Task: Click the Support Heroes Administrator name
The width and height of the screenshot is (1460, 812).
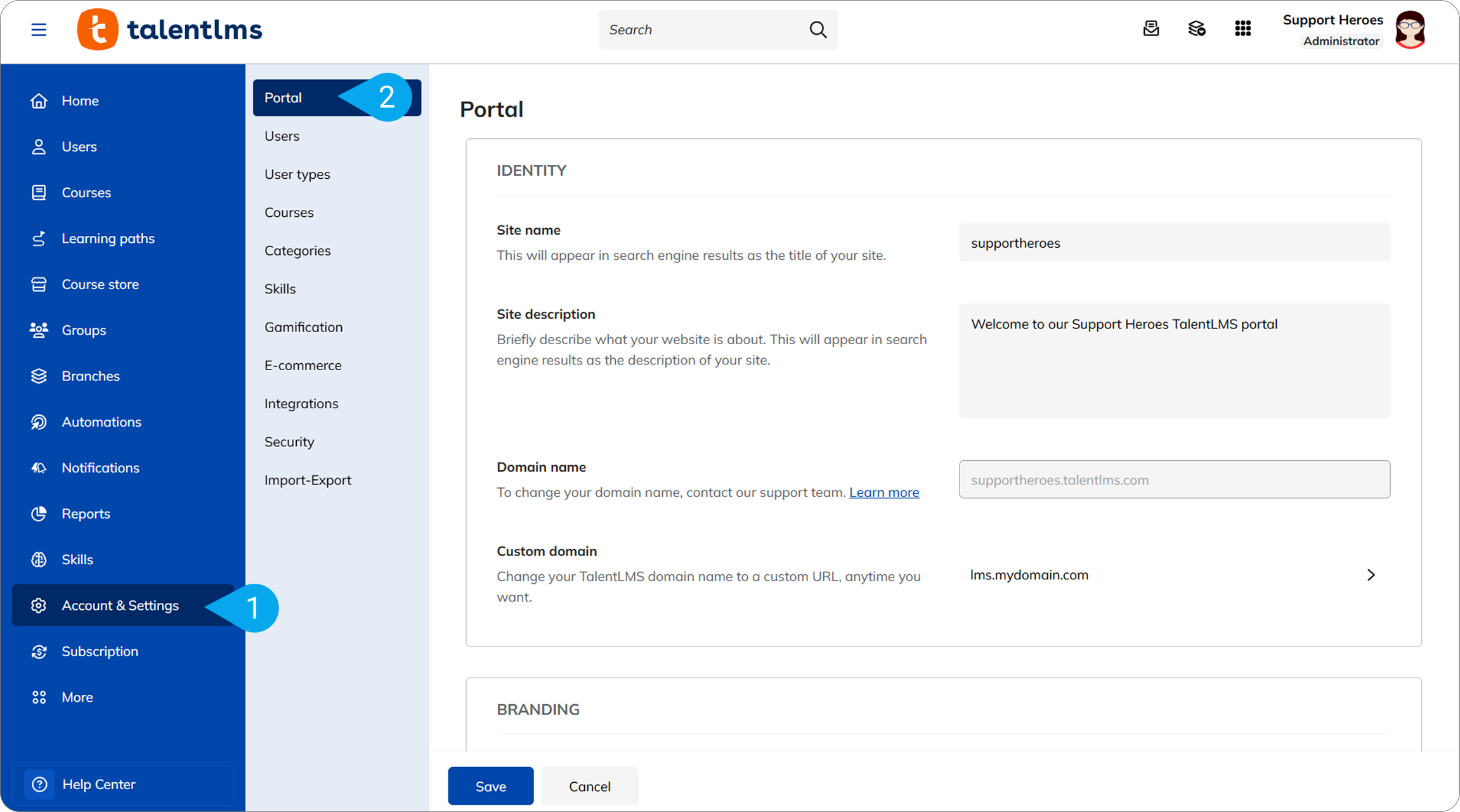Action: [1333, 30]
